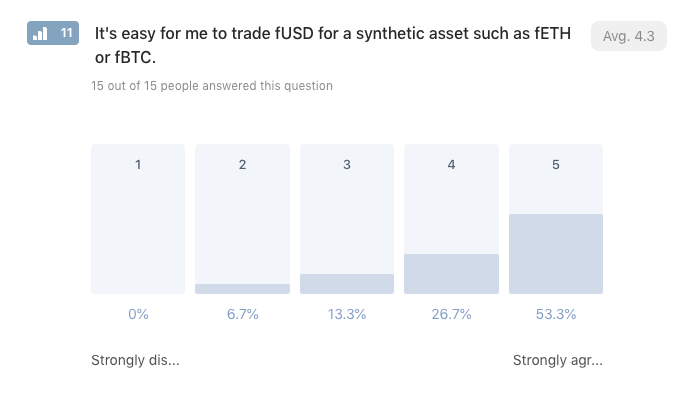Select rating column 4 bar
The image size is (690, 411).
451,219
